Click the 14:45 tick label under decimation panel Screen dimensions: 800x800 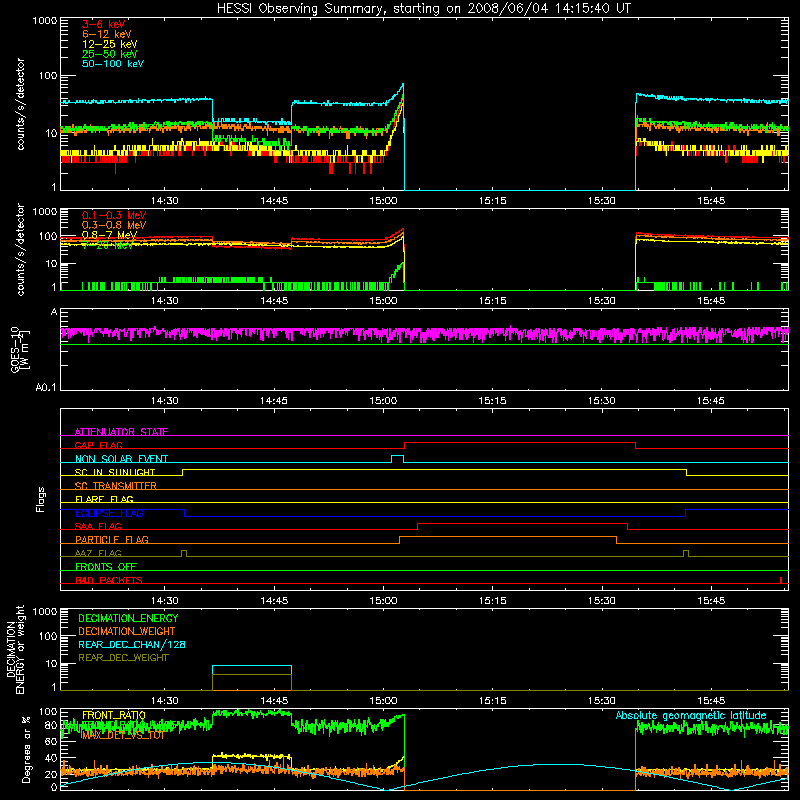pos(274,701)
